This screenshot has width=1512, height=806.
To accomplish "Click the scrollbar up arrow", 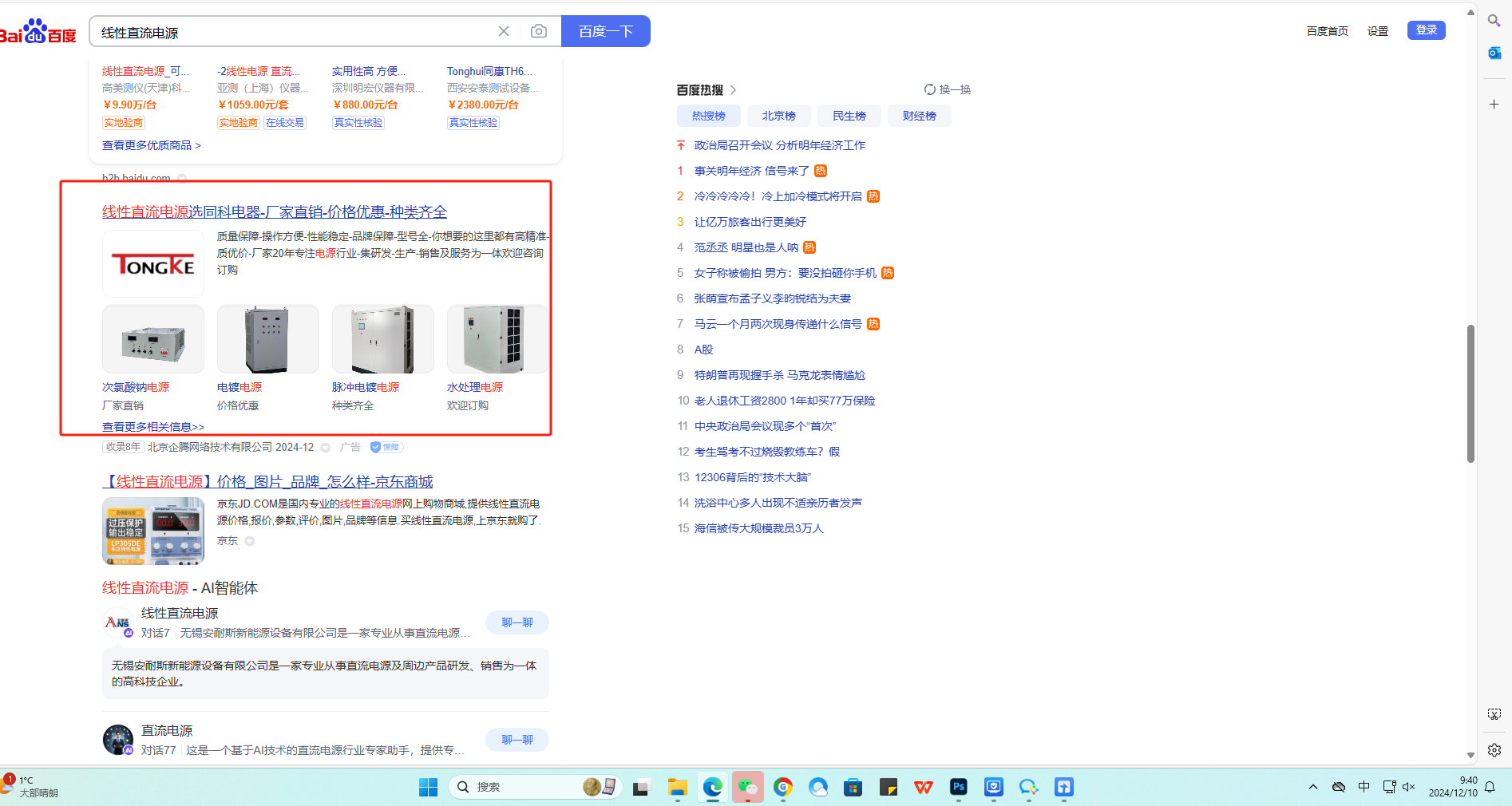I will 1470,13.
